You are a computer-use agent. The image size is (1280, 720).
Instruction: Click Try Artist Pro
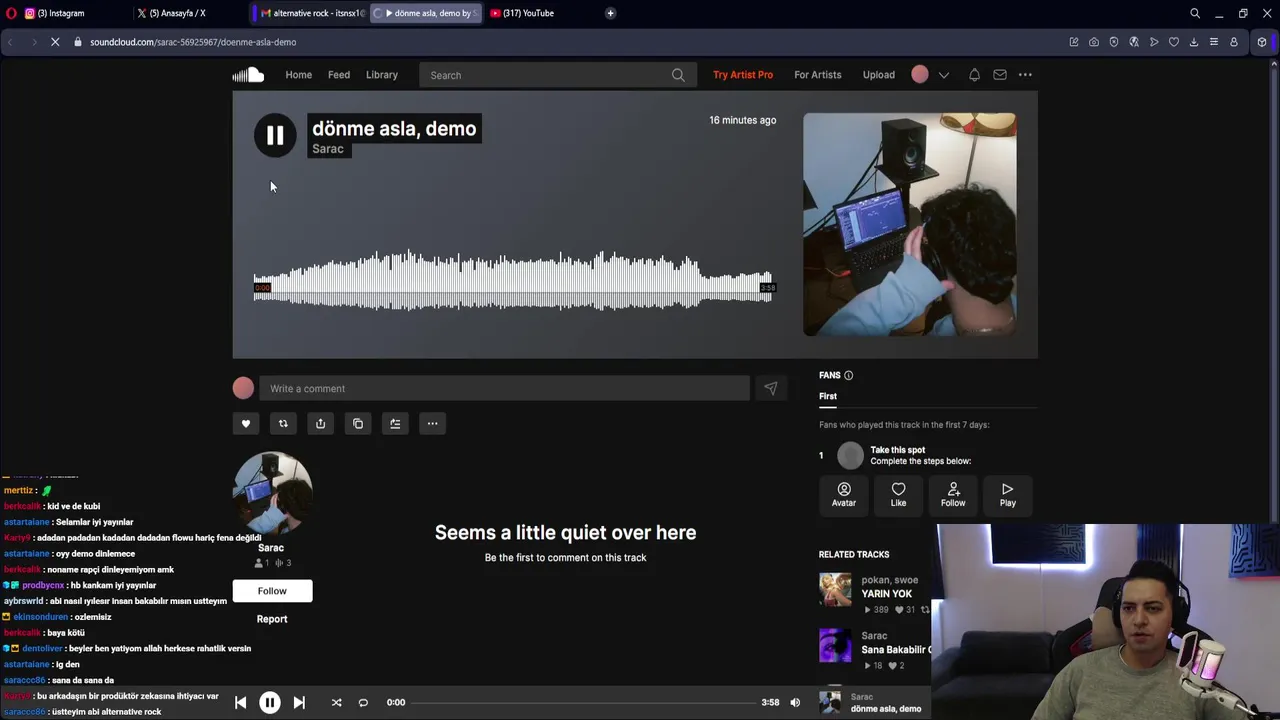743,75
